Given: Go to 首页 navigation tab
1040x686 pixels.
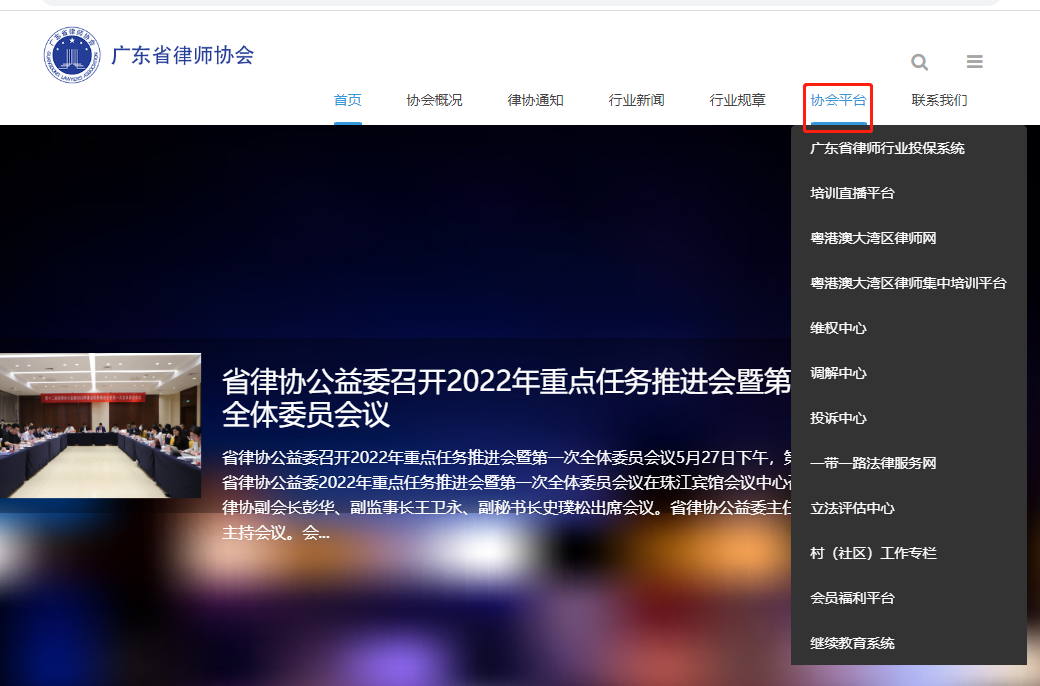Looking at the screenshot, I should pos(348,100).
